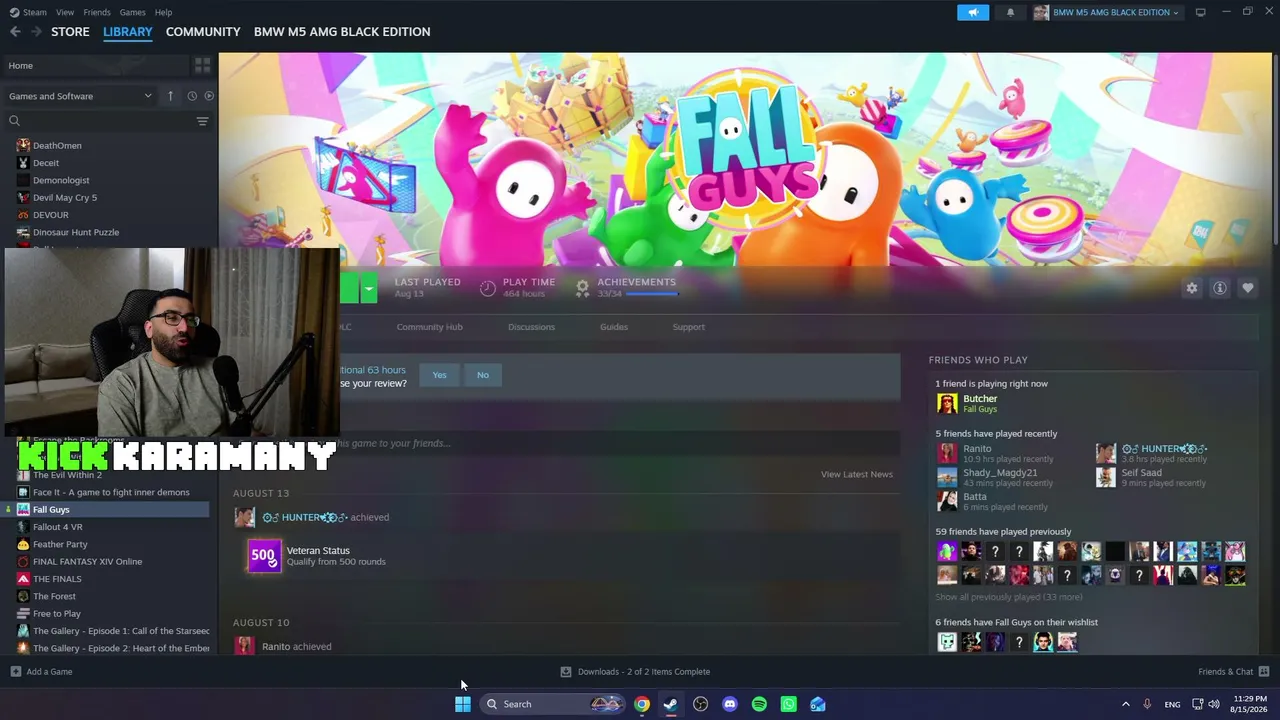Click the Achievements trophy gear icon

point(582,288)
